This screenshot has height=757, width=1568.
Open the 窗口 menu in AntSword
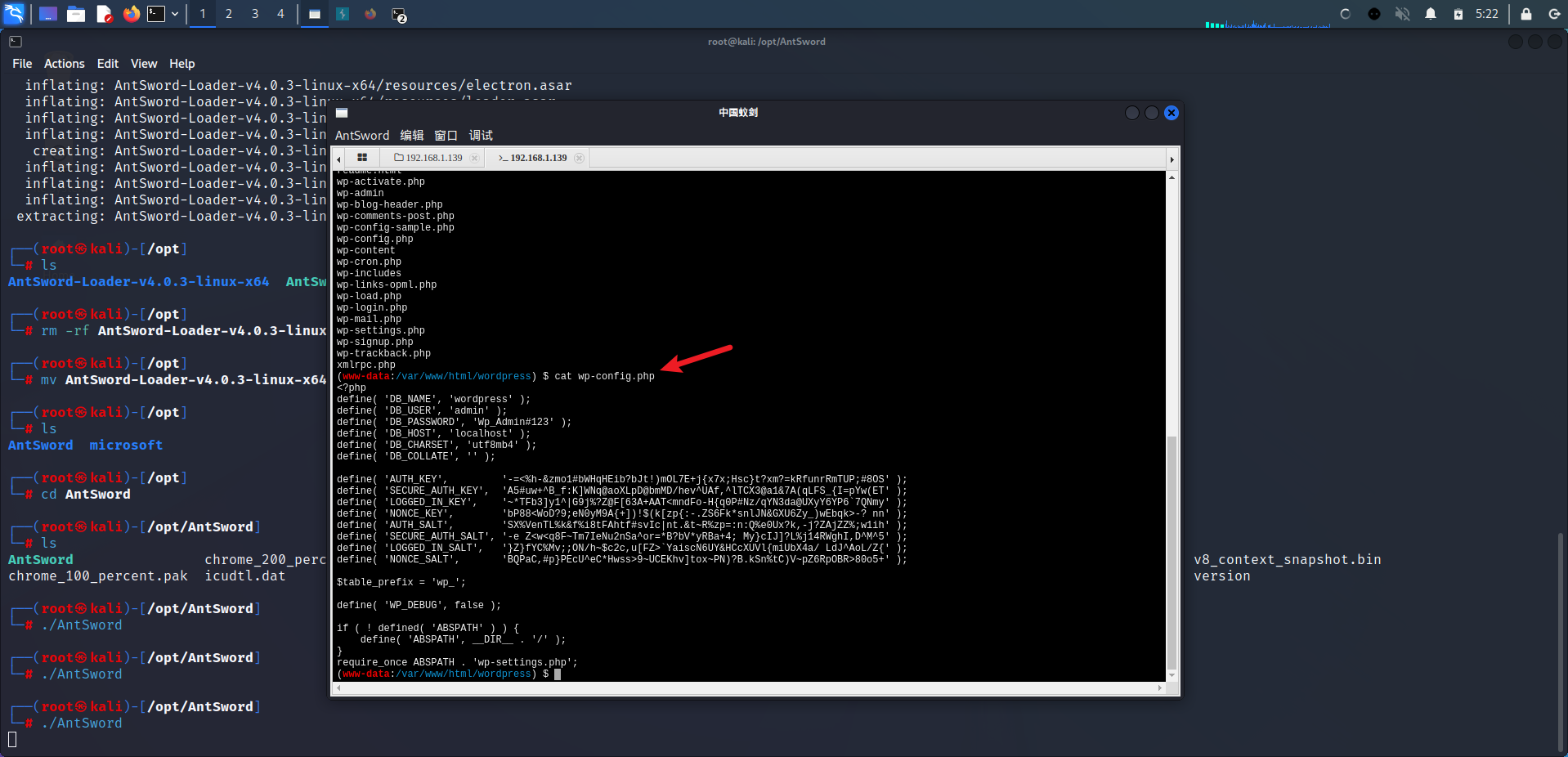446,136
